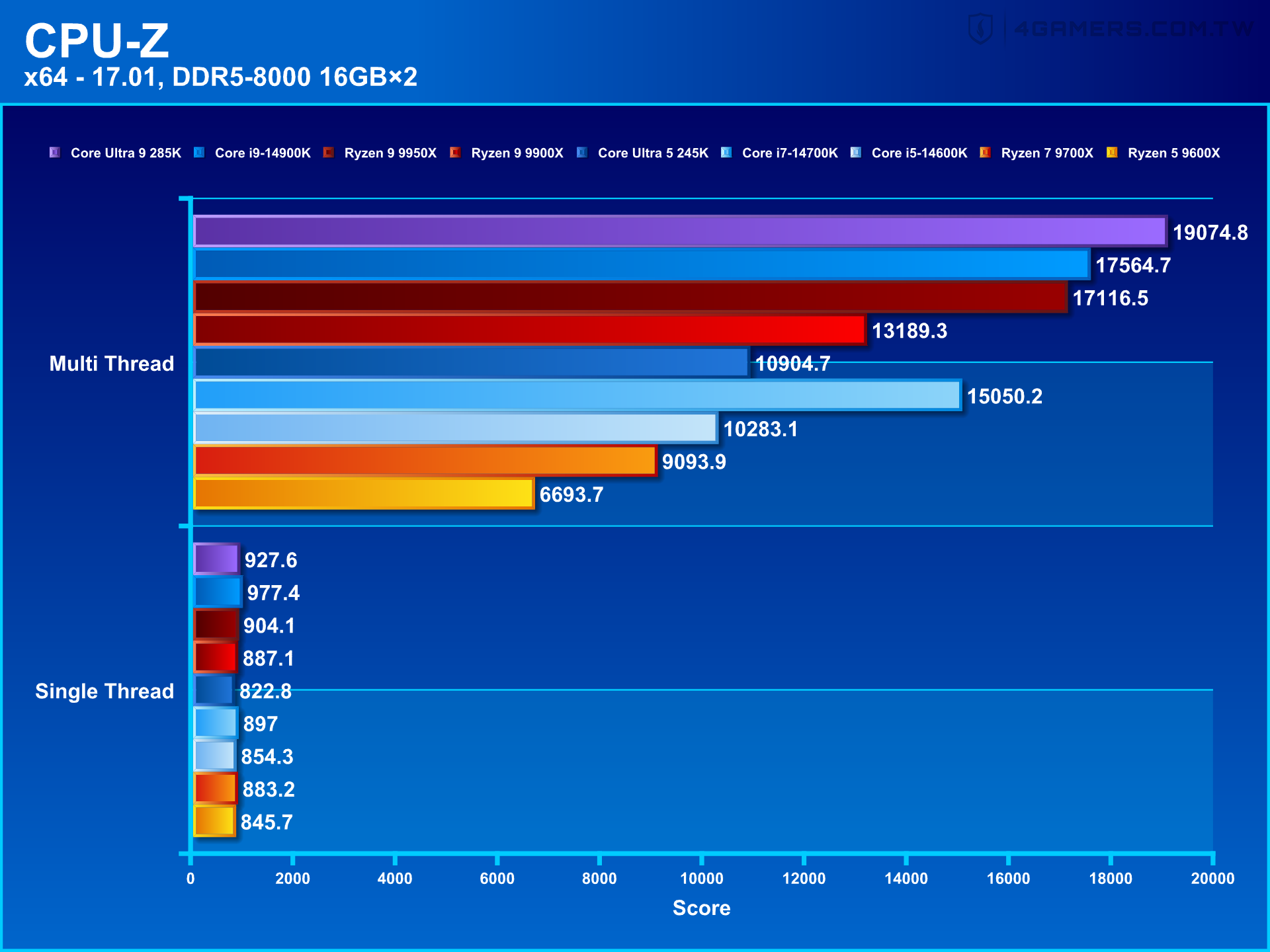Image resolution: width=1270 pixels, height=952 pixels.
Task: Click the 17564.7 value label
Action: (1133, 266)
